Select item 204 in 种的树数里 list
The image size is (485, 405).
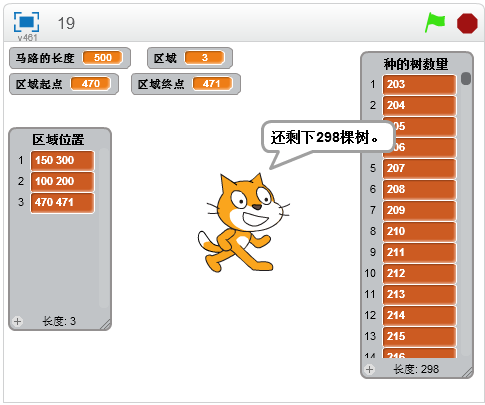pyautogui.click(x=419, y=105)
